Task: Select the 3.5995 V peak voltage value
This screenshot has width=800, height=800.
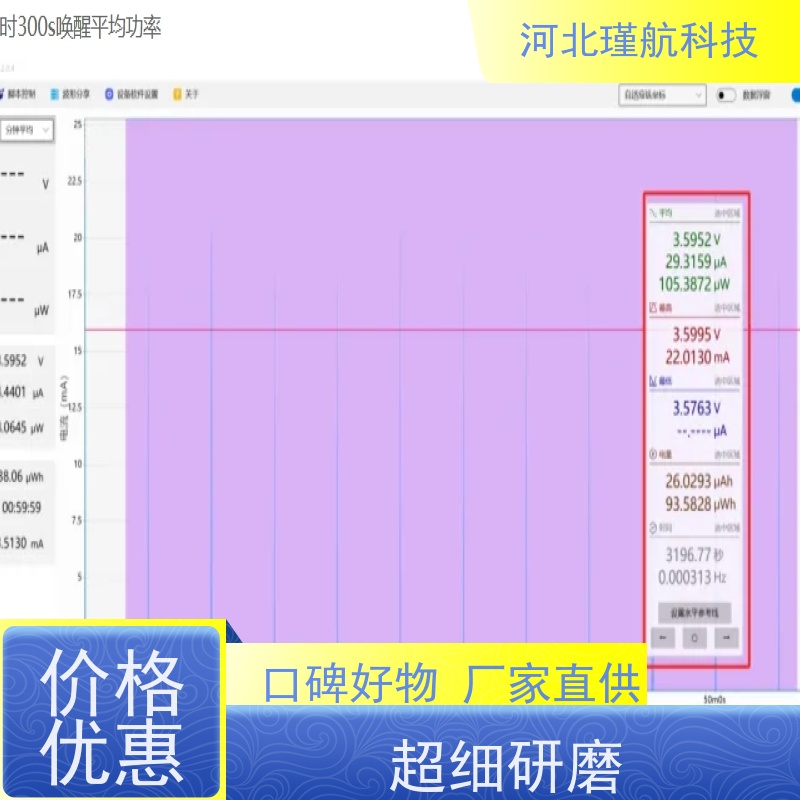Action: point(696,335)
